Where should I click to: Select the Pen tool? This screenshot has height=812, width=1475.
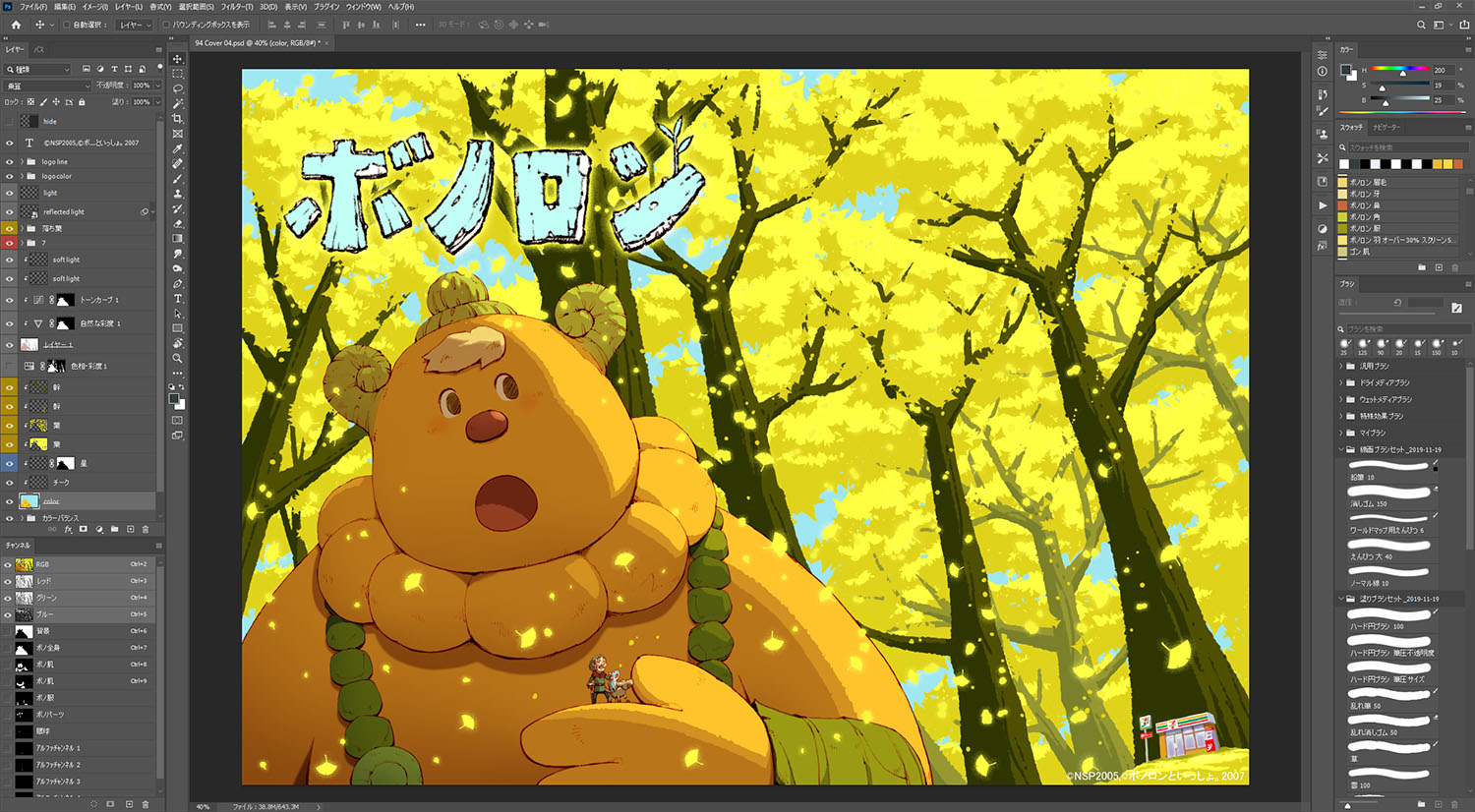point(178,284)
